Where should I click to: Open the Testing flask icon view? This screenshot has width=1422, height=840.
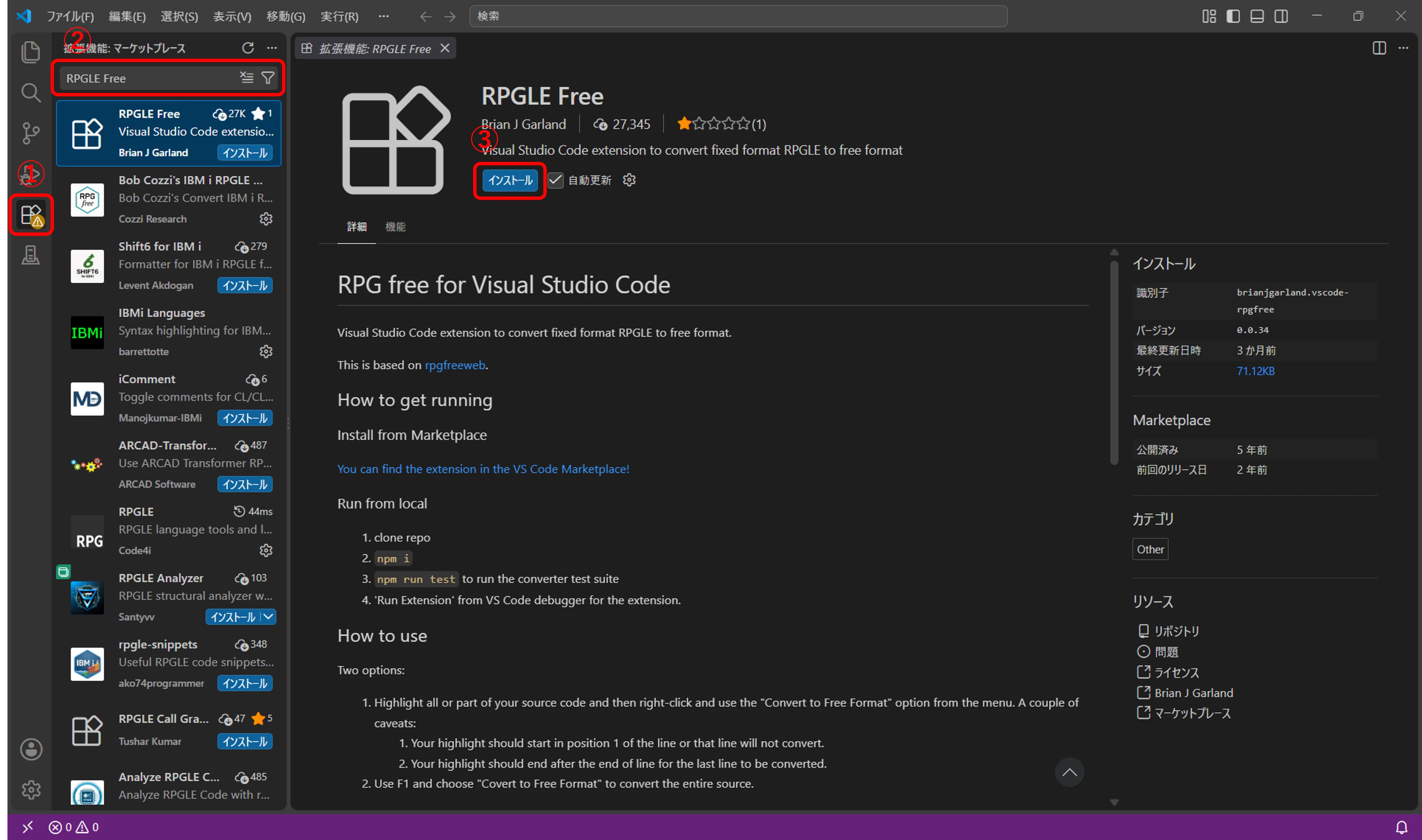31,255
